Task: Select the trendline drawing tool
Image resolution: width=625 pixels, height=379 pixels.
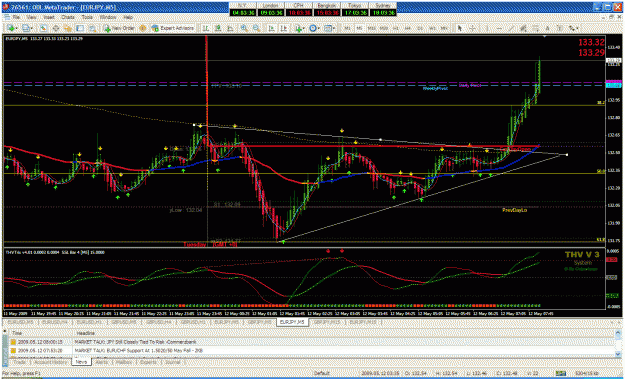Action: [x=511, y=28]
